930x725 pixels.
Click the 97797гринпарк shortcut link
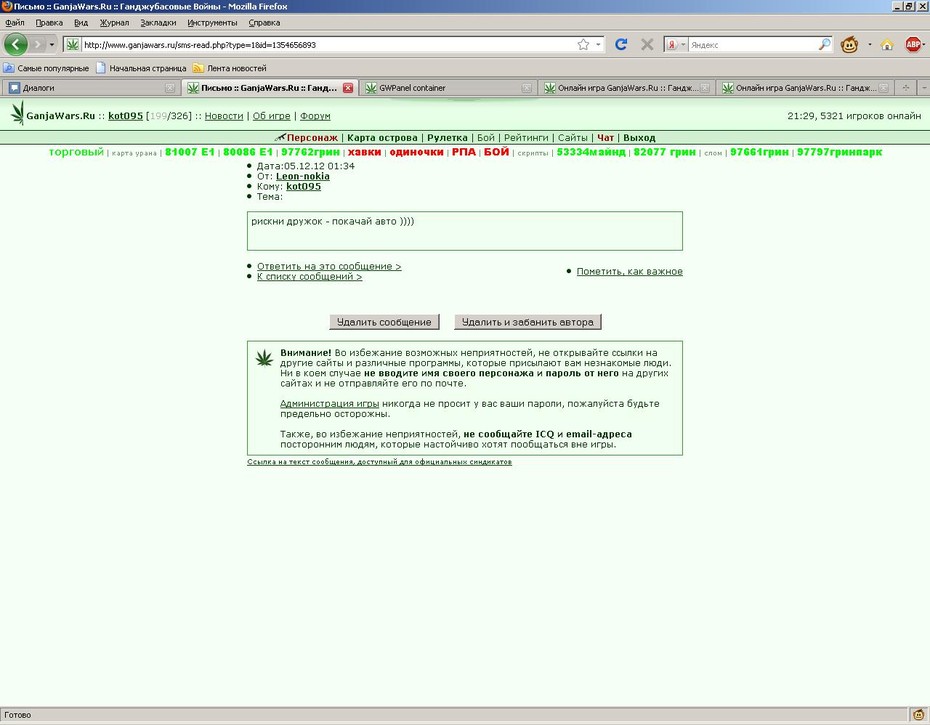point(839,152)
